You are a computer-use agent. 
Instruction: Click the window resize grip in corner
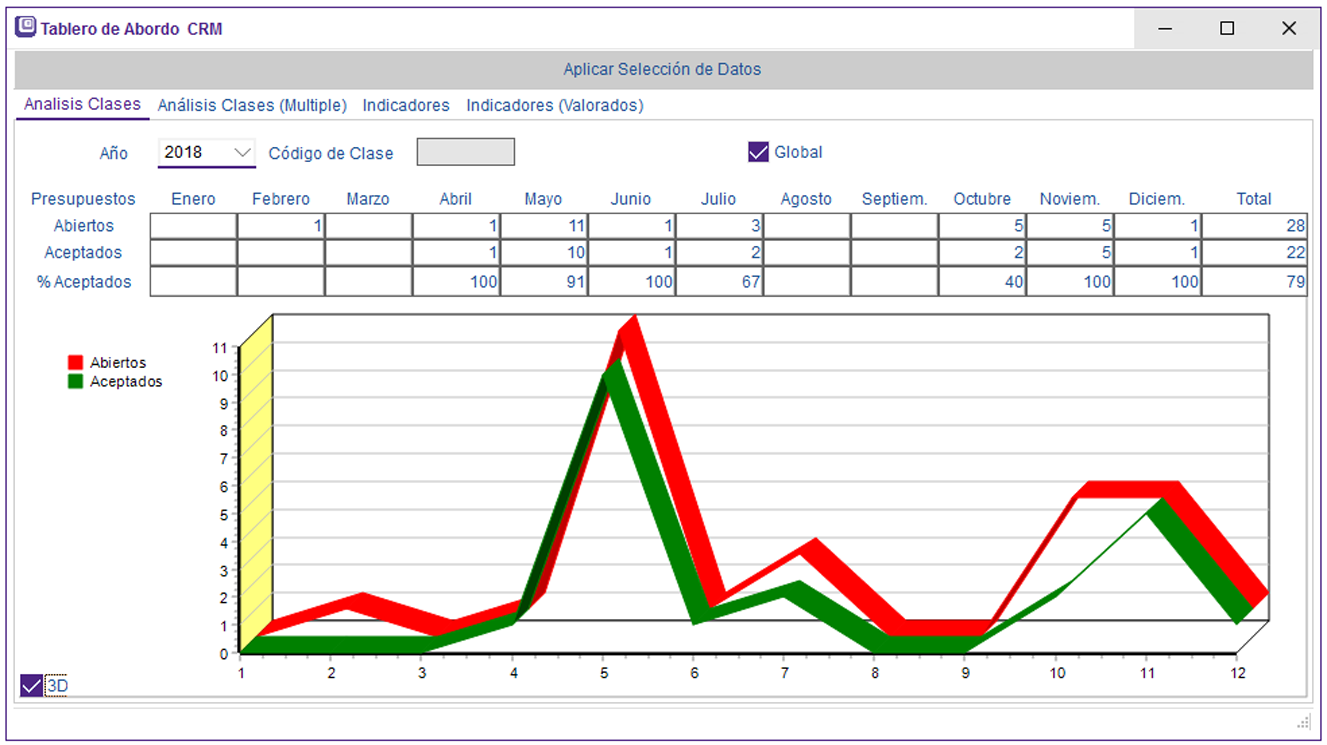pos(1303,721)
